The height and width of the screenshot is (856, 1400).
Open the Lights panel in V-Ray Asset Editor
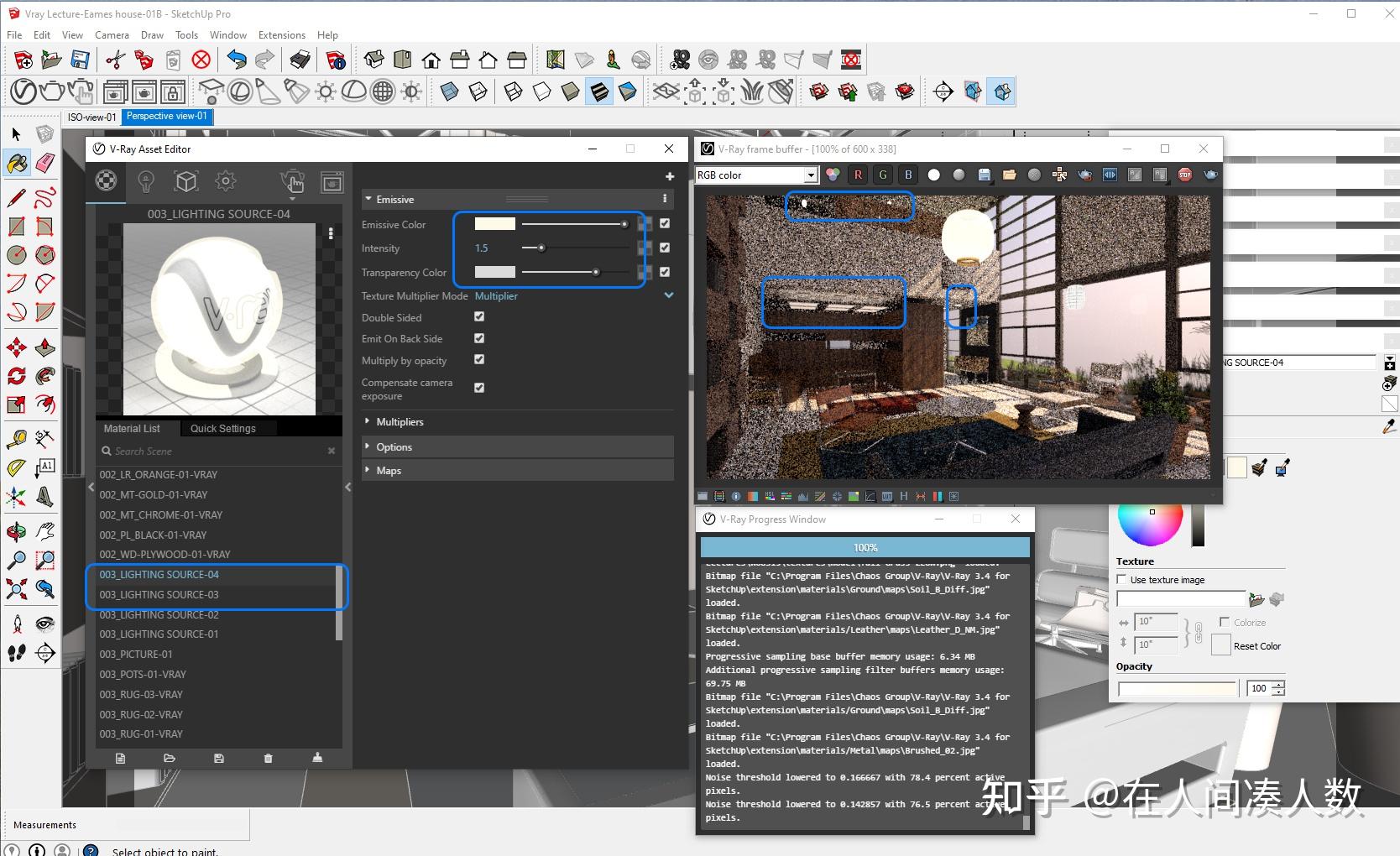point(146,181)
